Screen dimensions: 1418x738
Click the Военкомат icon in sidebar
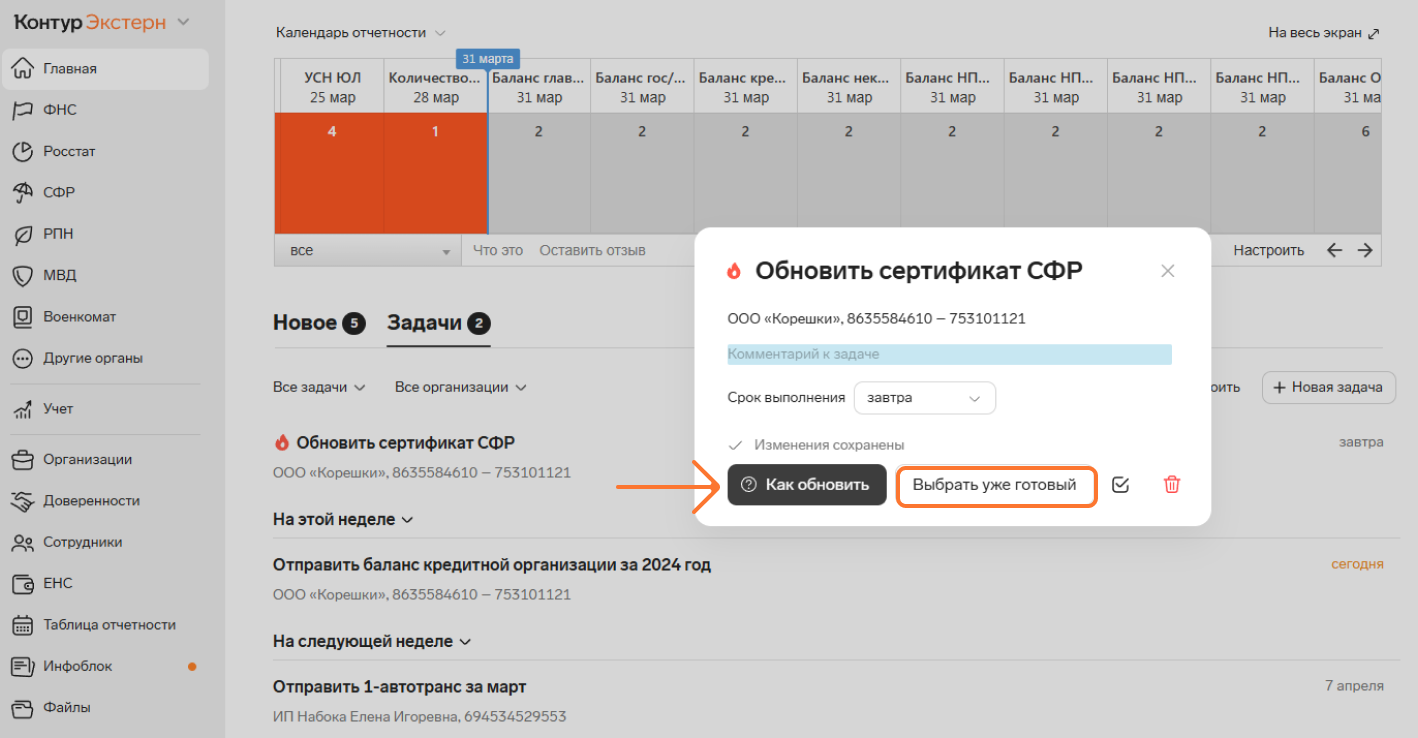[23, 316]
